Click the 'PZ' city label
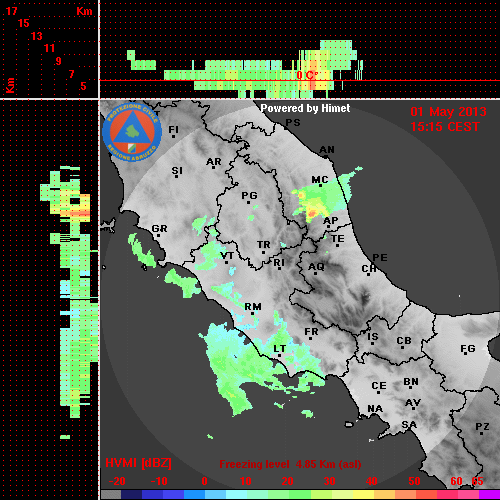 coord(482,427)
